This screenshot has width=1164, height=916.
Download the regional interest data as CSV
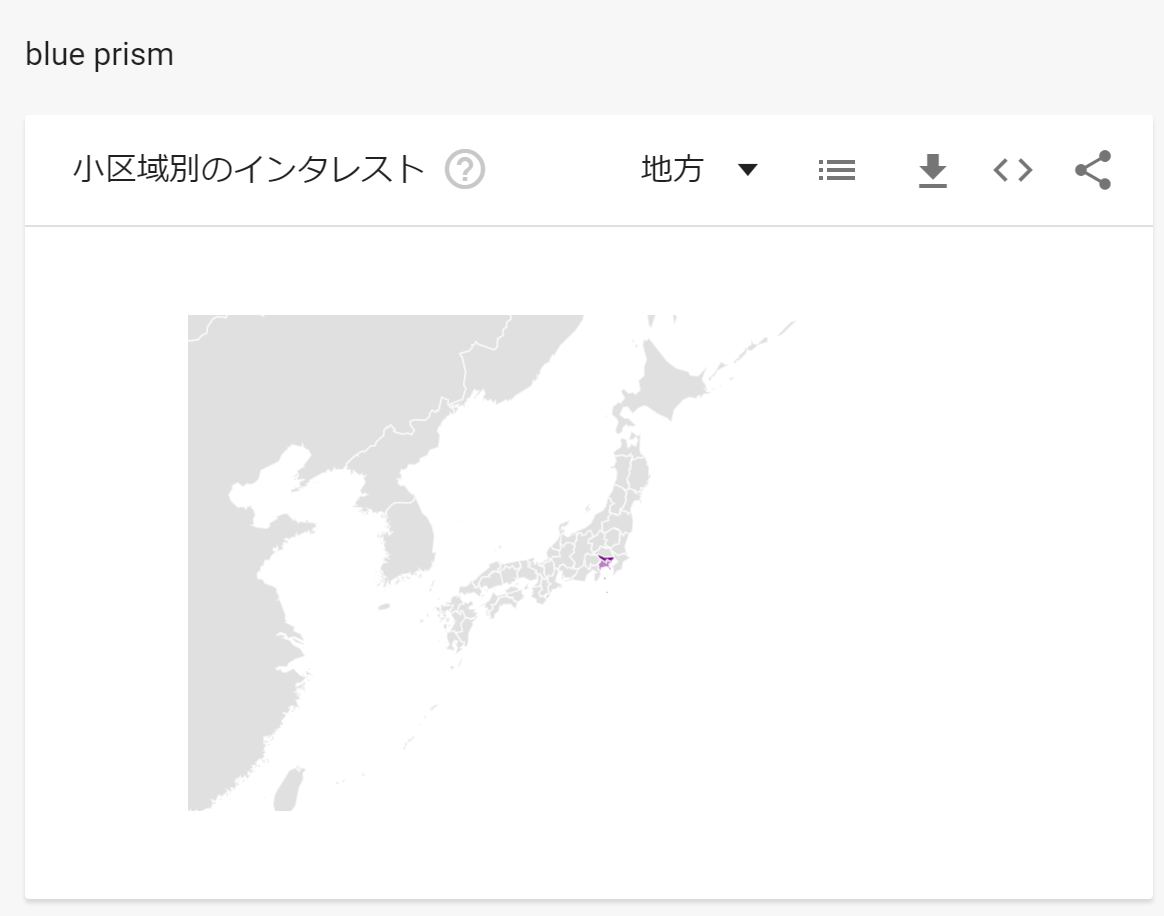pos(932,171)
